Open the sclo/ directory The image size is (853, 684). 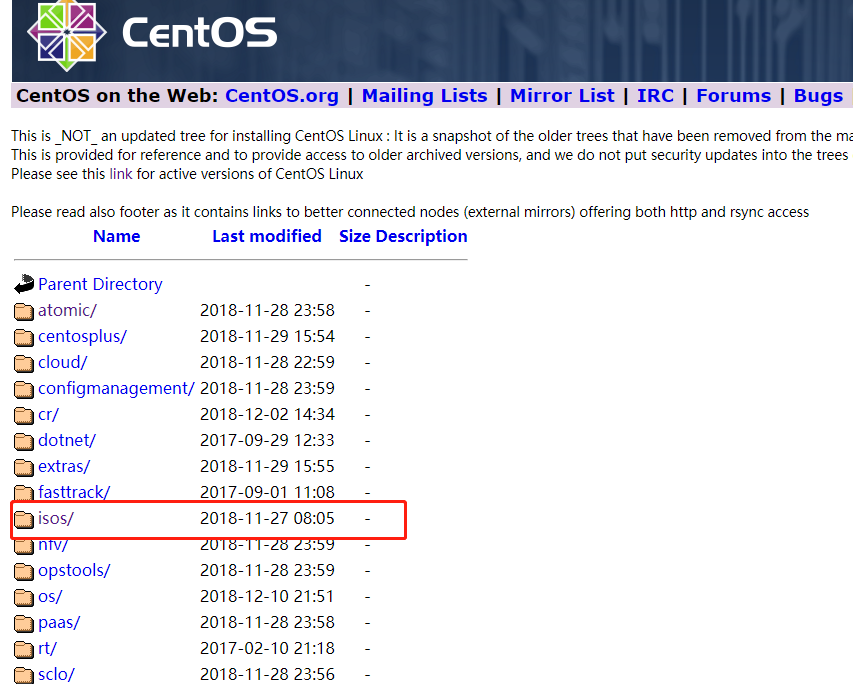(56, 675)
